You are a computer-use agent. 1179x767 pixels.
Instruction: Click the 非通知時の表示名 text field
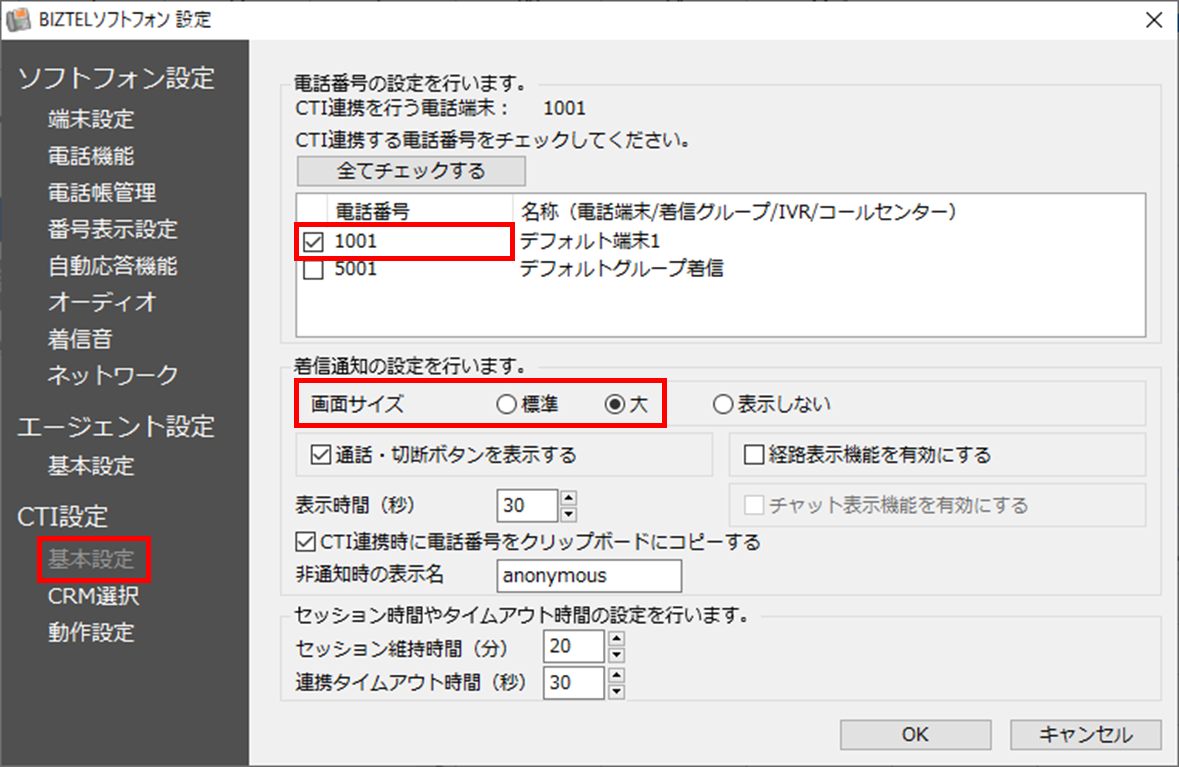(590, 576)
